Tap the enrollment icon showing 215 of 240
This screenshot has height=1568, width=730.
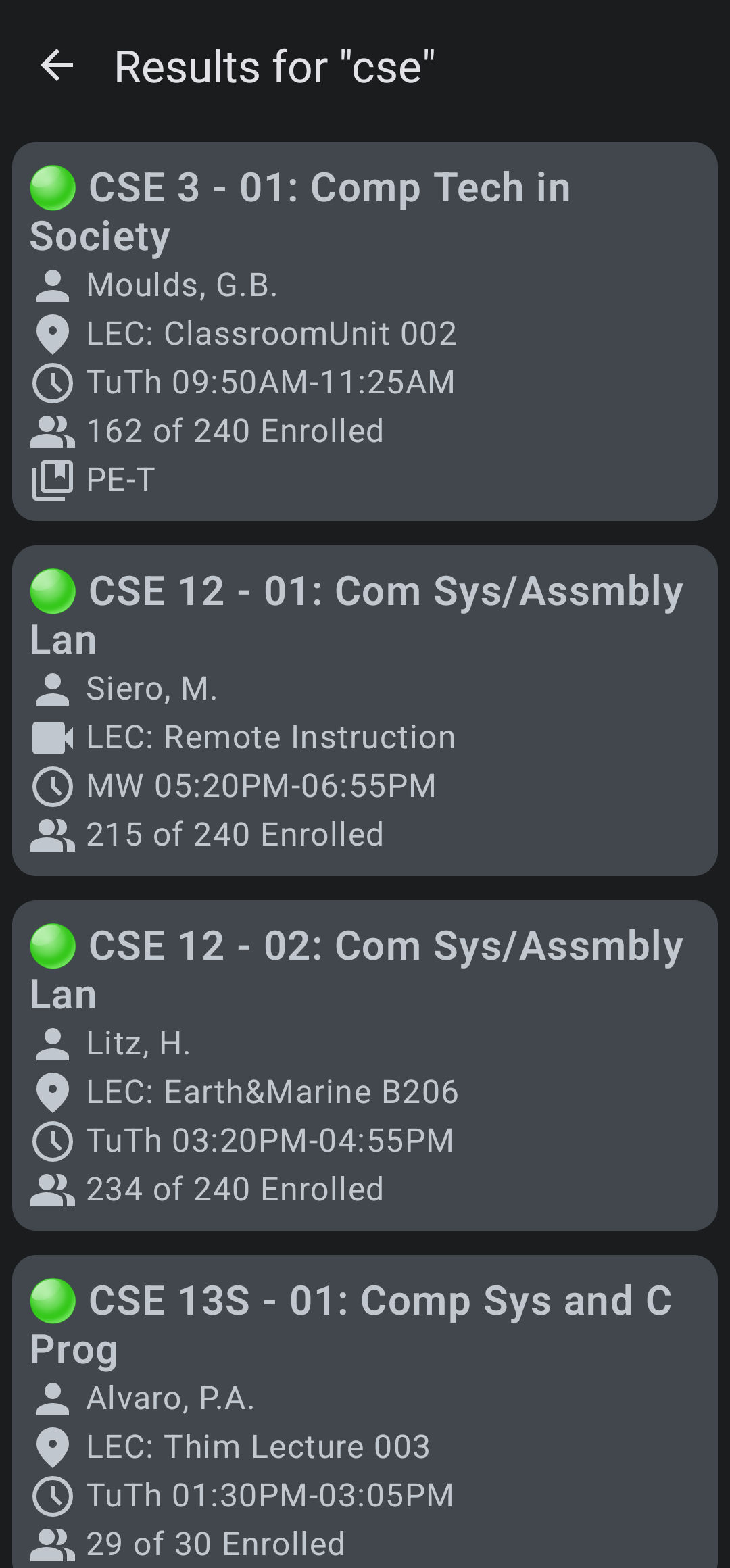pyautogui.click(x=53, y=834)
